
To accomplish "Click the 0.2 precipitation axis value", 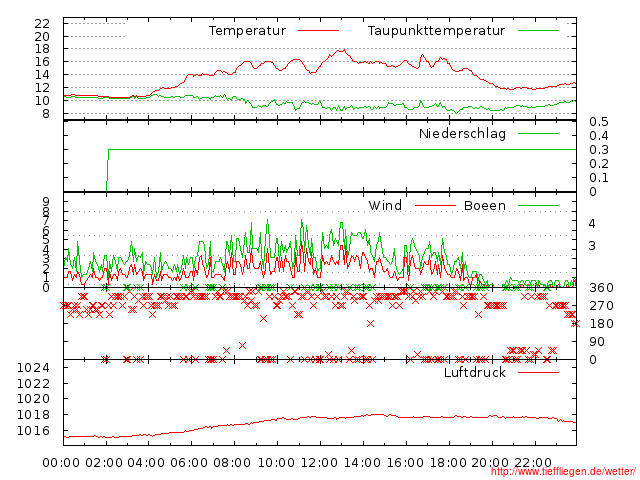I will pyautogui.click(x=599, y=164).
